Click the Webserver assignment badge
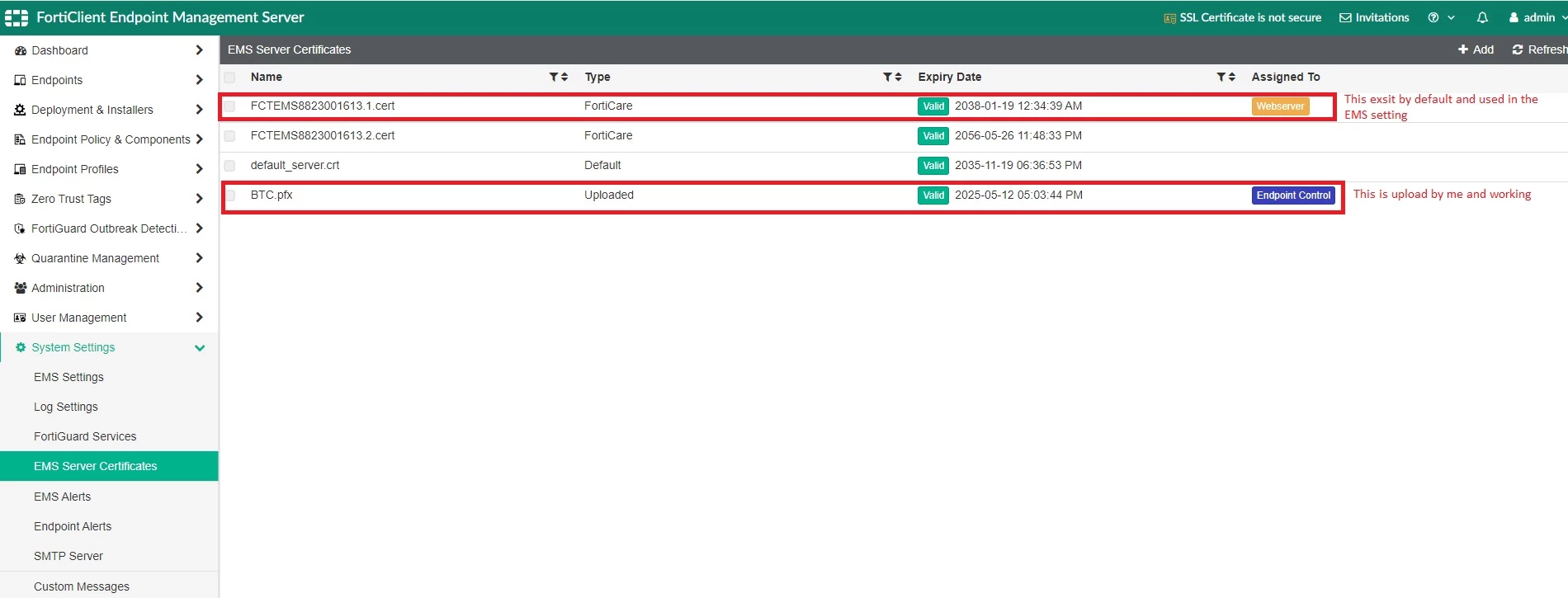Image resolution: width=1568 pixels, height=598 pixels. coord(1280,106)
